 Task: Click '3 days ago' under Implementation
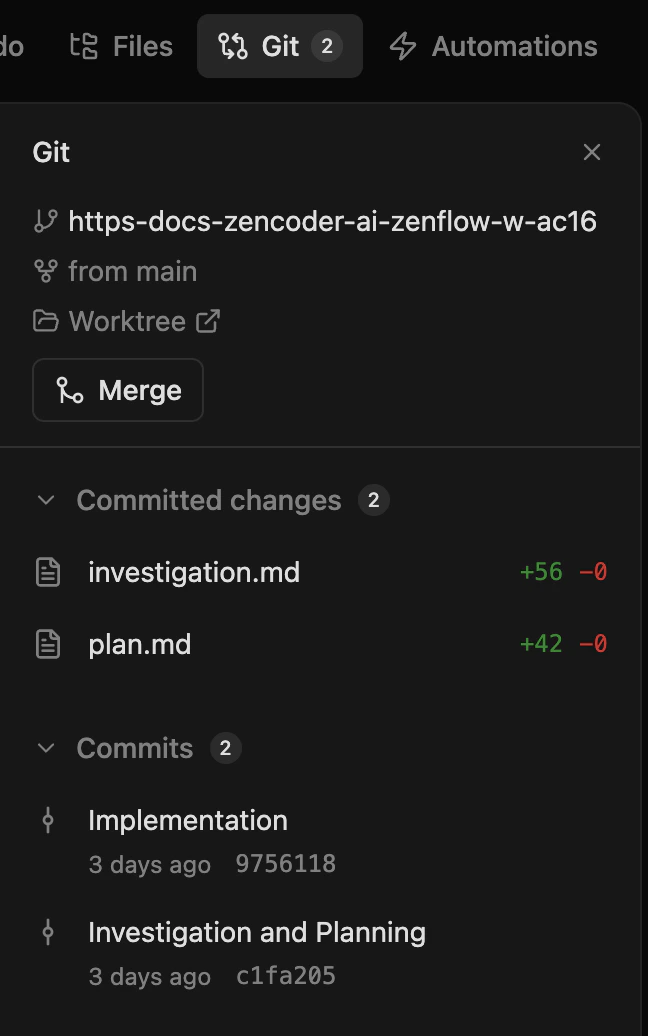150,865
